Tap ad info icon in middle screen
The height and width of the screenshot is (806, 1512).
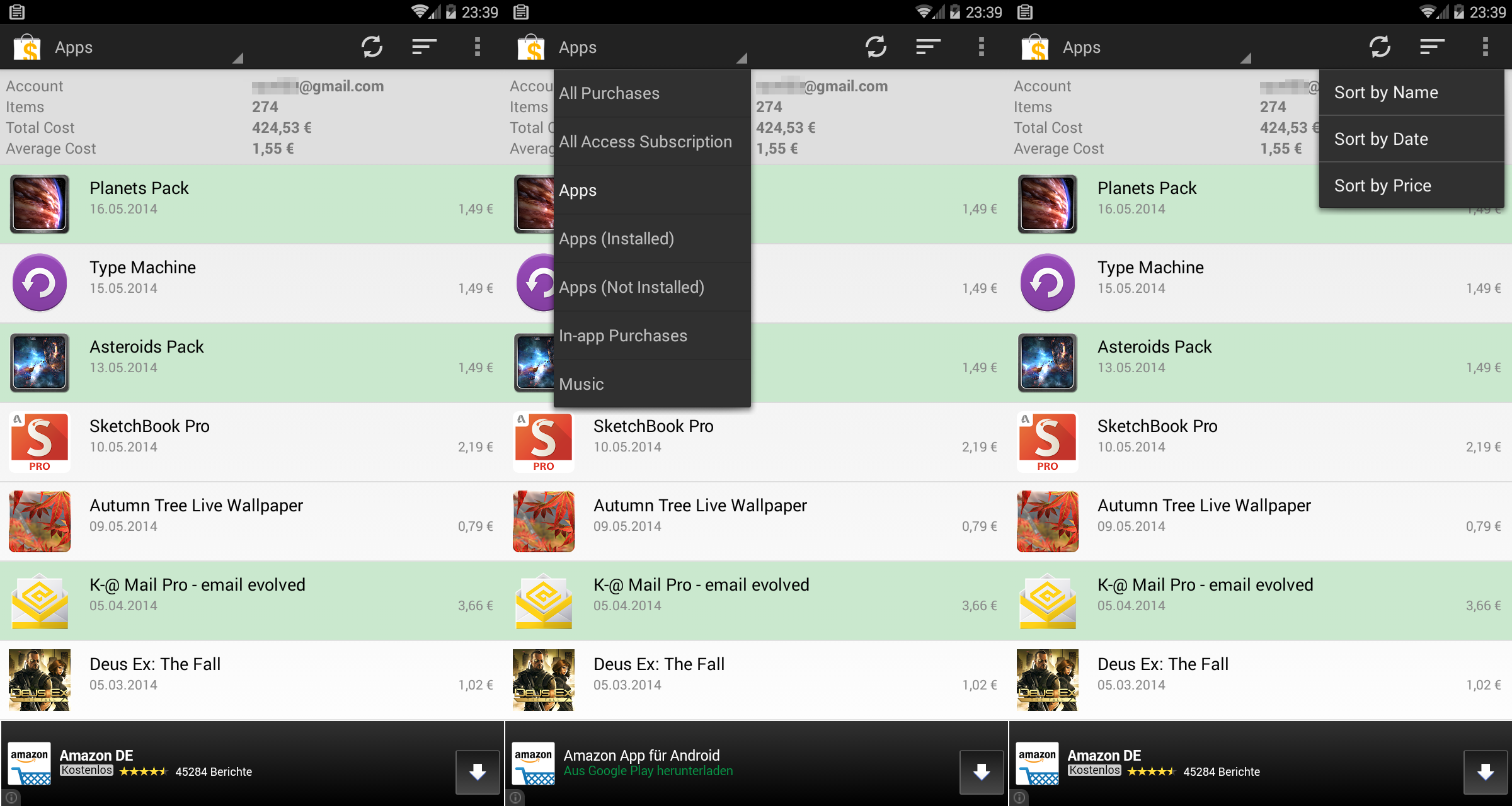tap(515, 798)
